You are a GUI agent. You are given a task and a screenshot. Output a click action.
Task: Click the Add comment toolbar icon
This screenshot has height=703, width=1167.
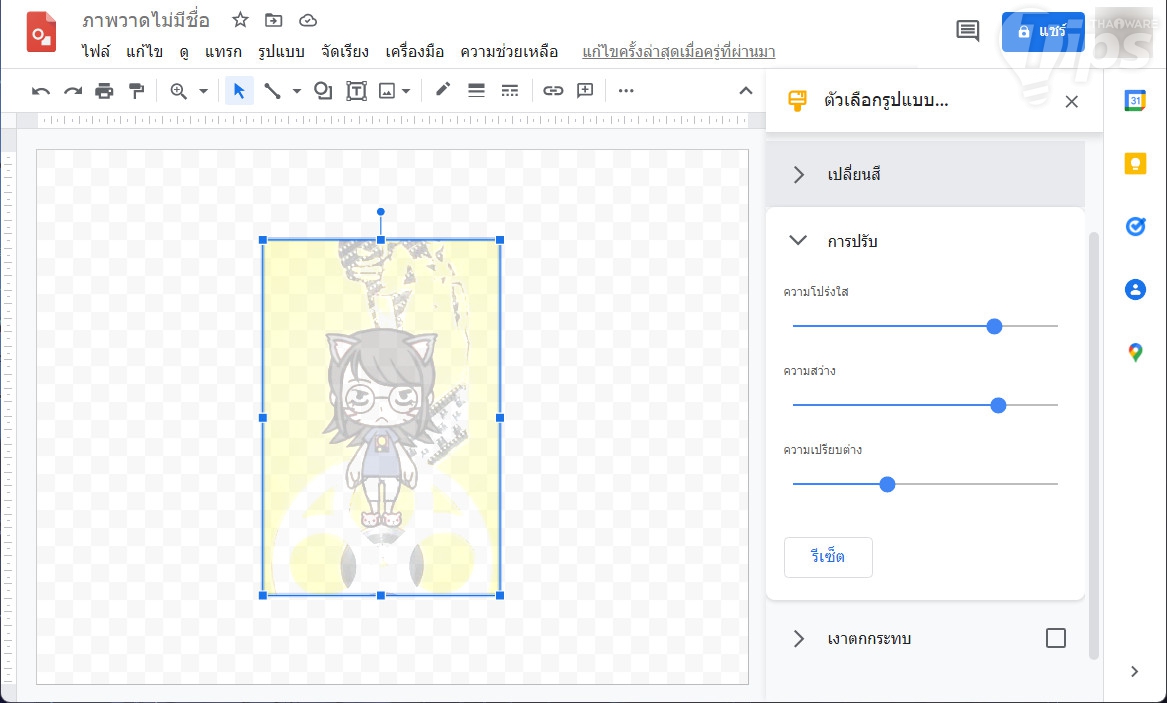(586, 91)
